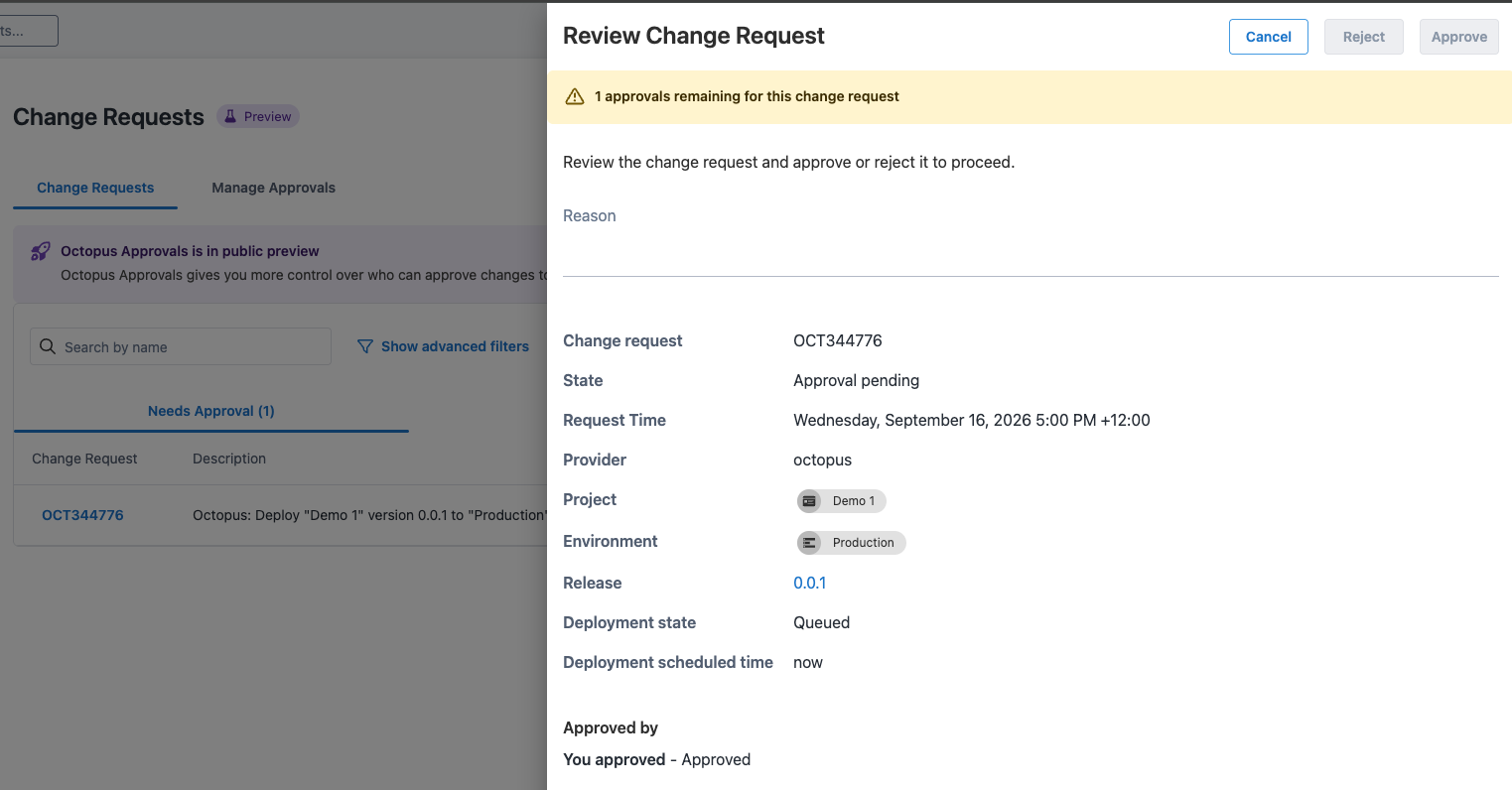Screen dimensions: 1512x790
Task: Open the Change Requests tab
Action: (x=95, y=188)
